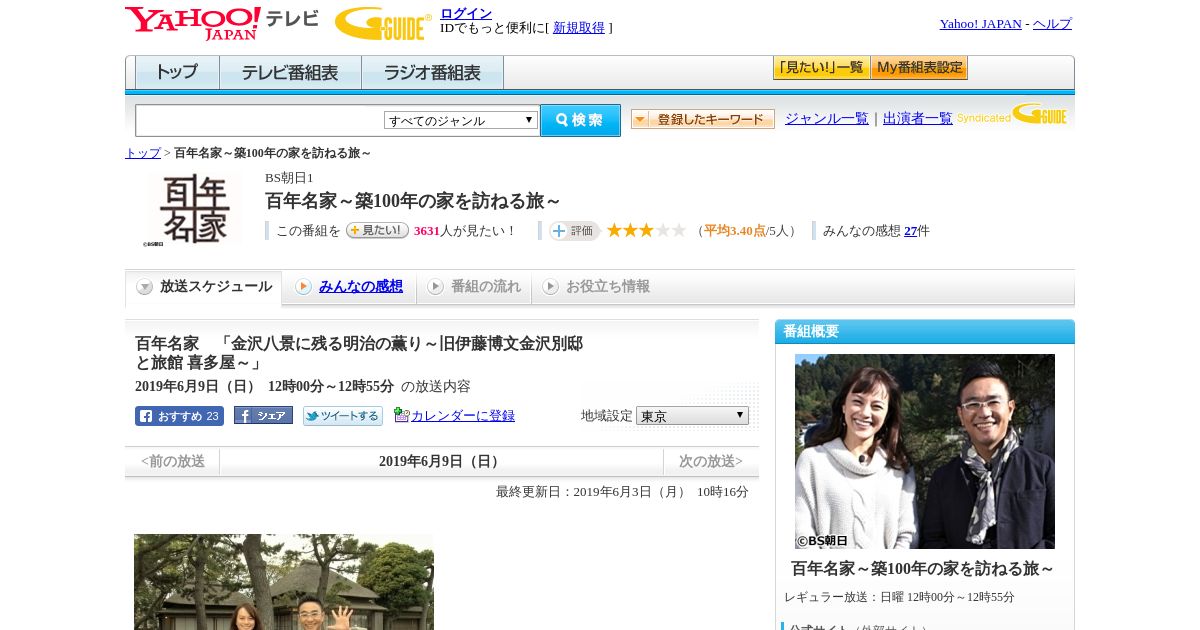Open the ヘルプ link

click(x=1052, y=23)
